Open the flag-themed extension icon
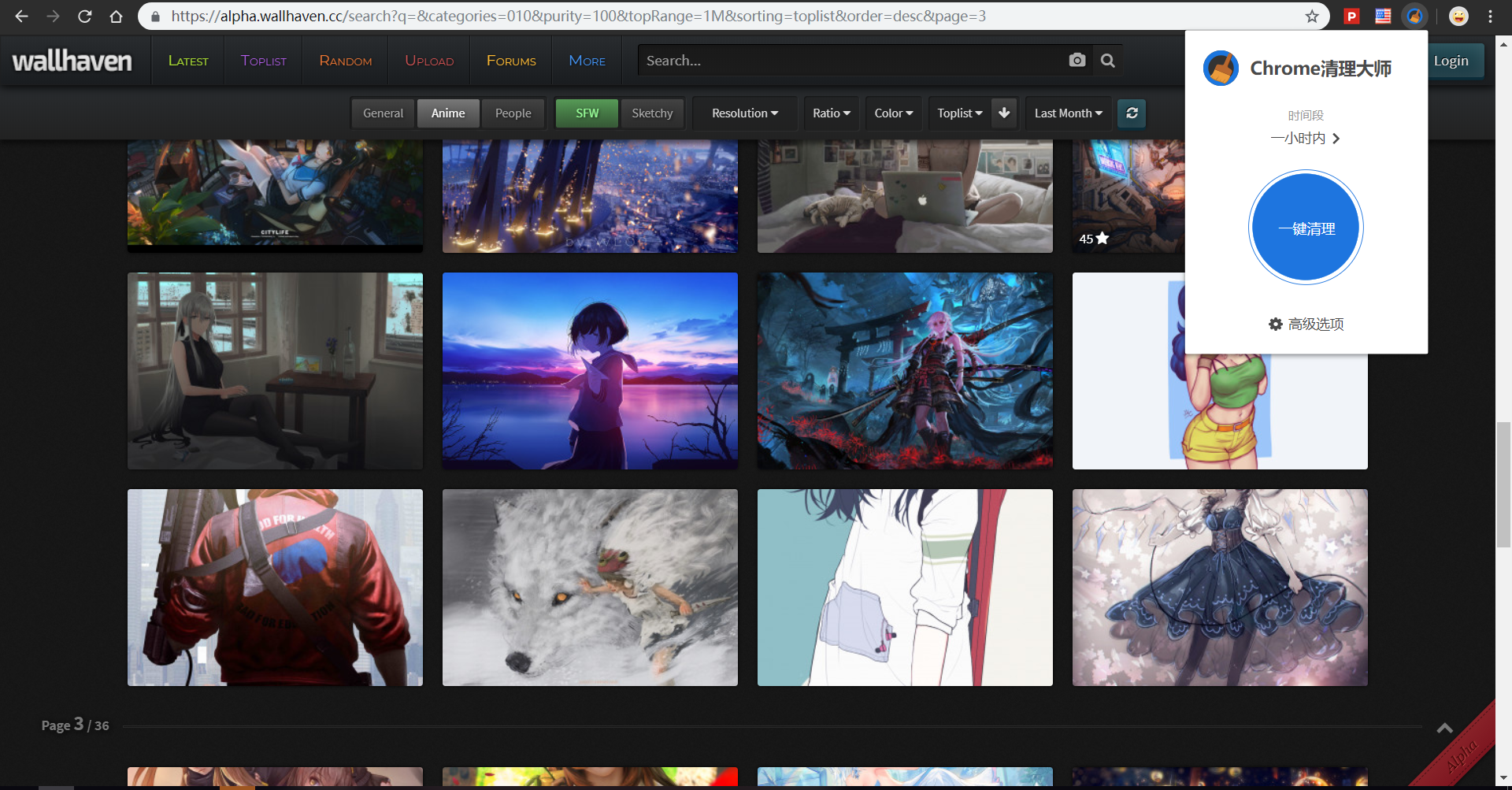1512x790 pixels. point(1383,16)
